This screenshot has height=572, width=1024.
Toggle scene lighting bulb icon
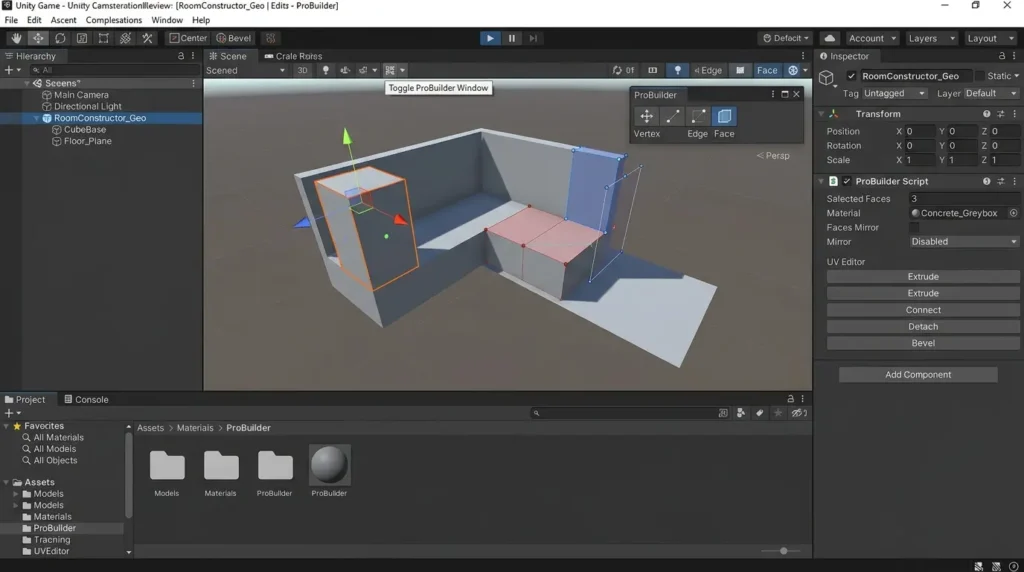pos(325,70)
